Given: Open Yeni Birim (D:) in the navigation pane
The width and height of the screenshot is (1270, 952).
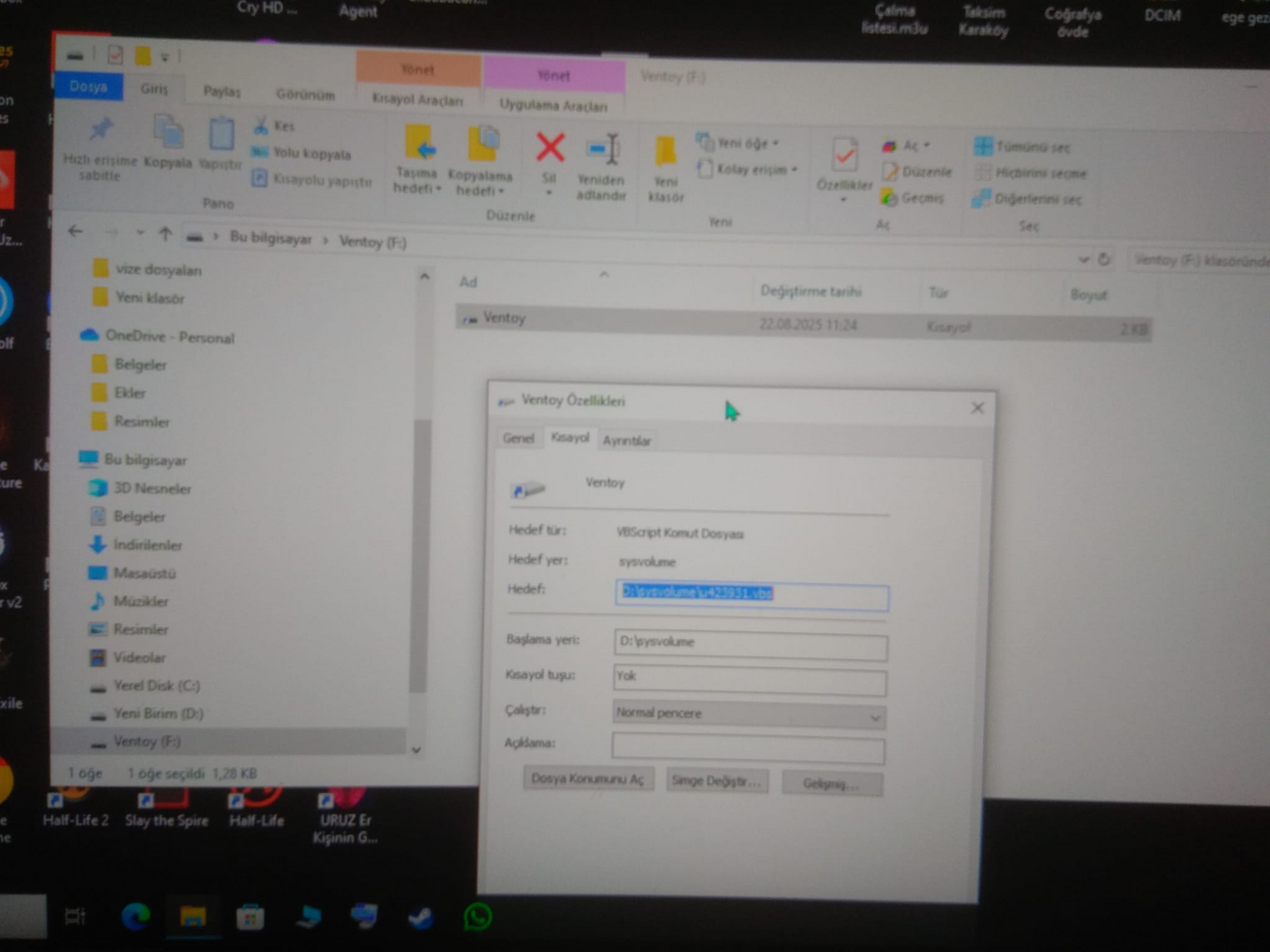Looking at the screenshot, I should coord(146,714).
